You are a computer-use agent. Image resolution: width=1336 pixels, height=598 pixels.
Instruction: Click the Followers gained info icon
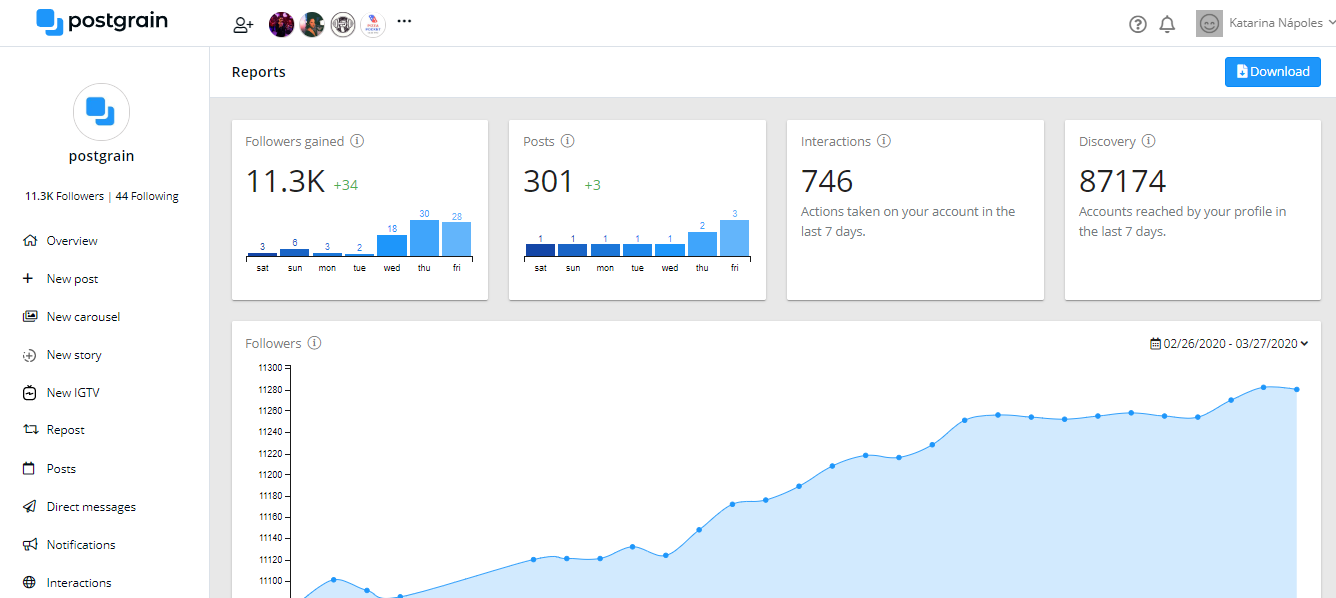click(357, 141)
